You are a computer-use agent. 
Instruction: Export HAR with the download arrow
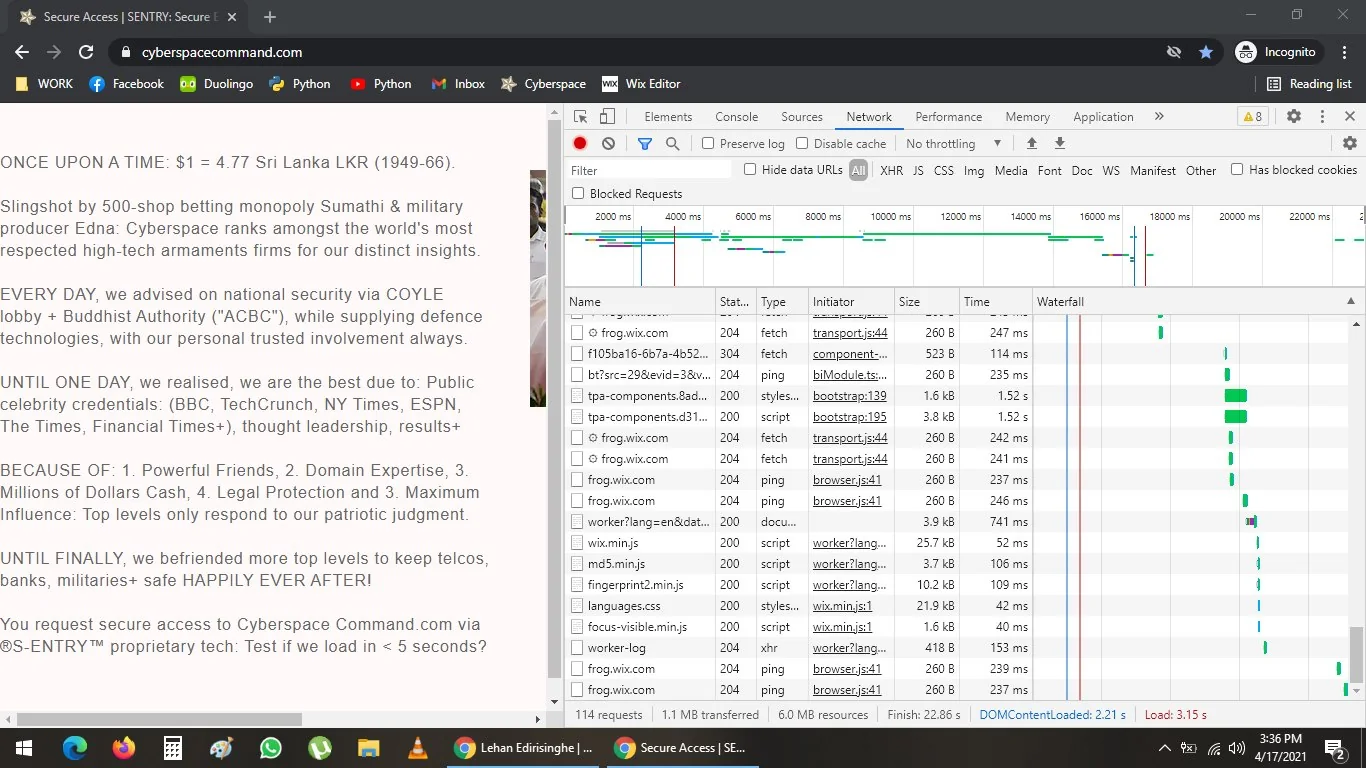tap(1060, 144)
